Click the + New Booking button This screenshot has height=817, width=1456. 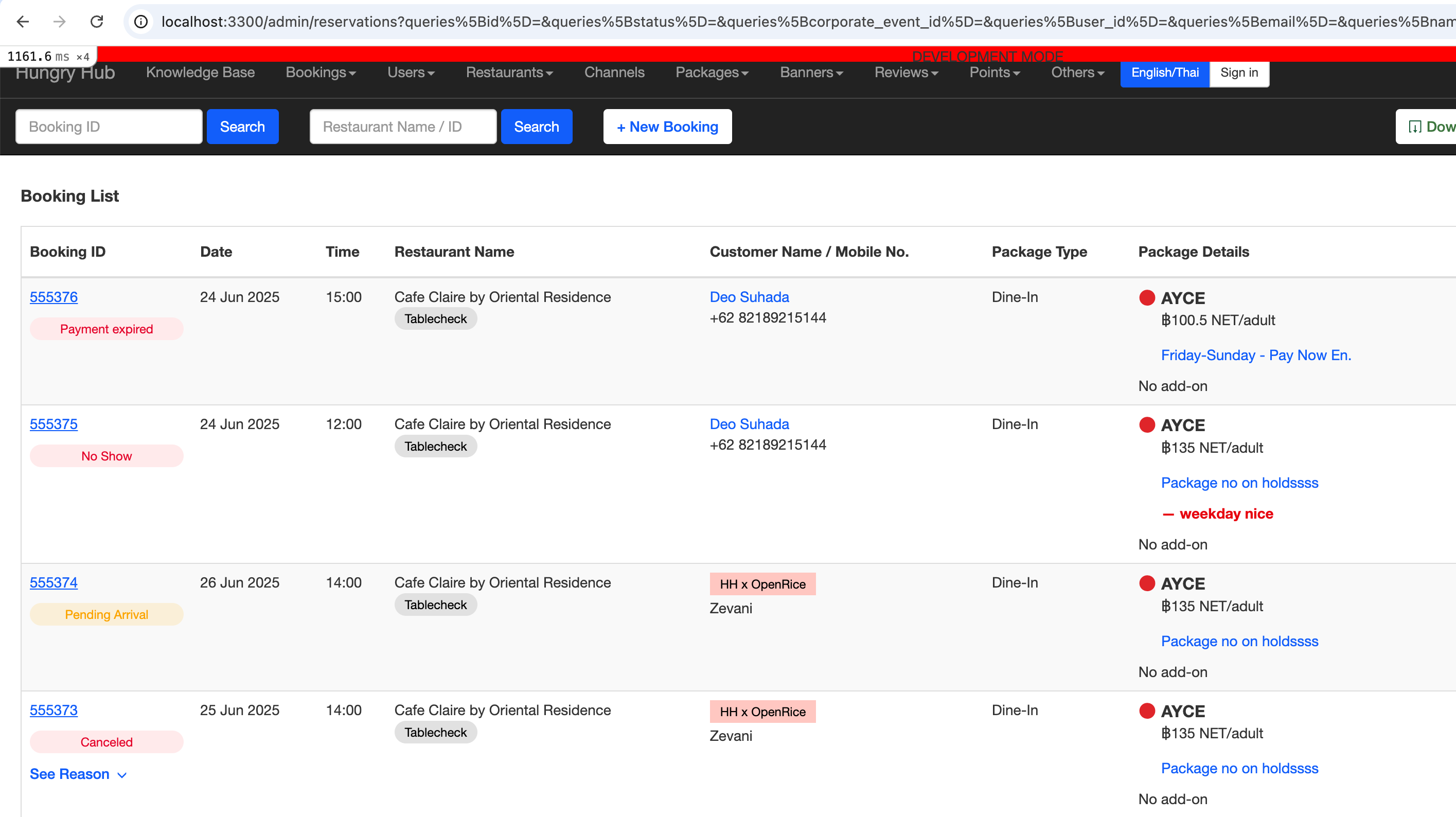[x=667, y=127]
